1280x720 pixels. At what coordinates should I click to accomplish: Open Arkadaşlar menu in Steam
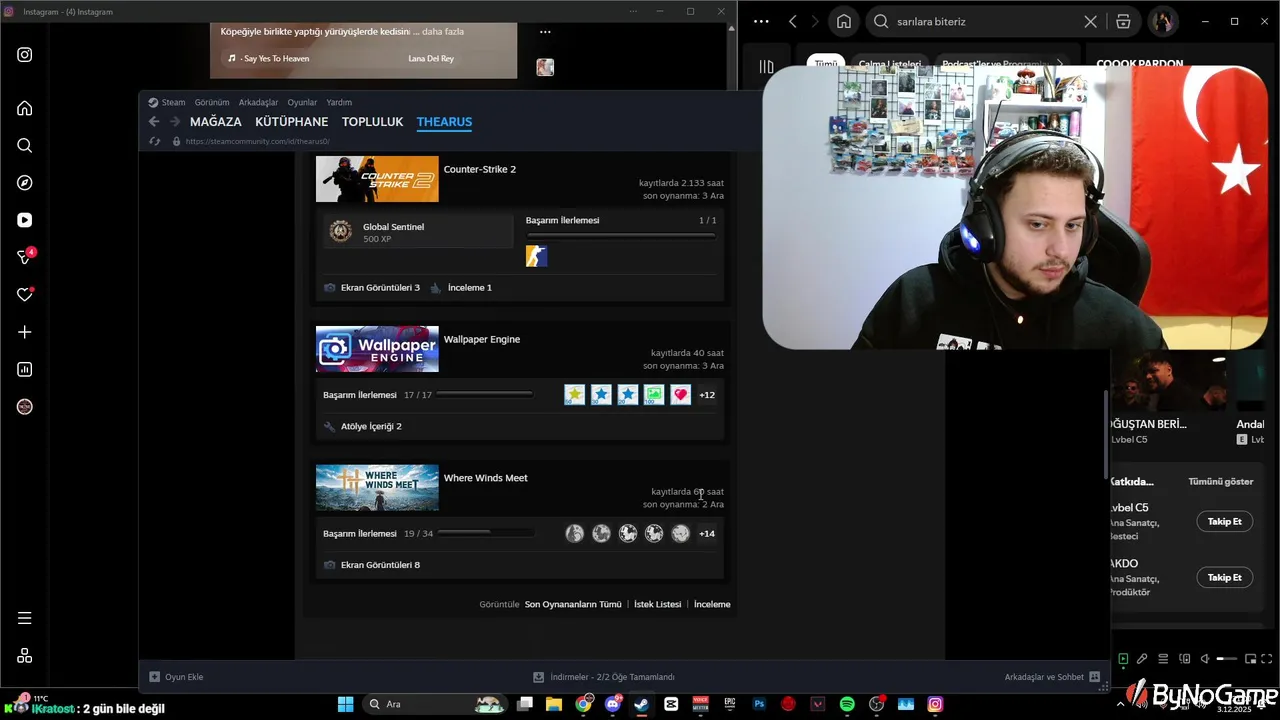[258, 102]
